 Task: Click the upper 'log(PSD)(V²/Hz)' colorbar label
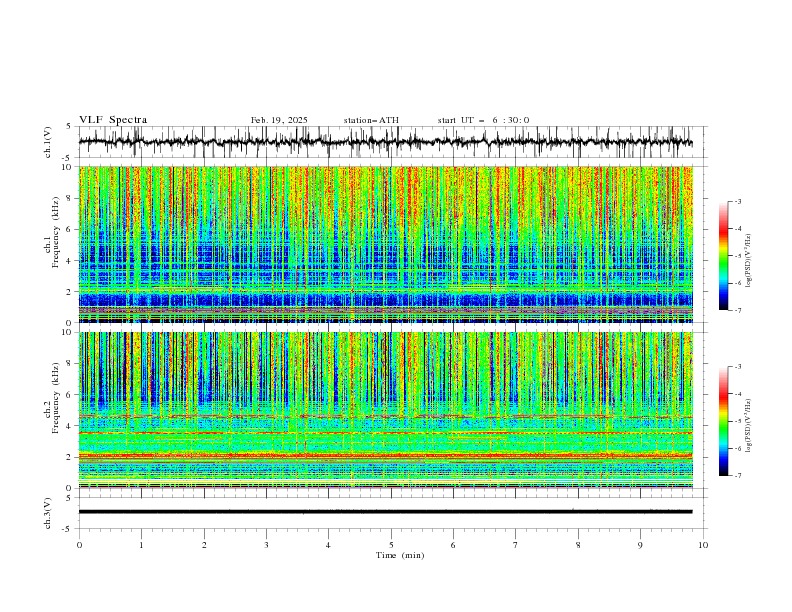click(748, 260)
